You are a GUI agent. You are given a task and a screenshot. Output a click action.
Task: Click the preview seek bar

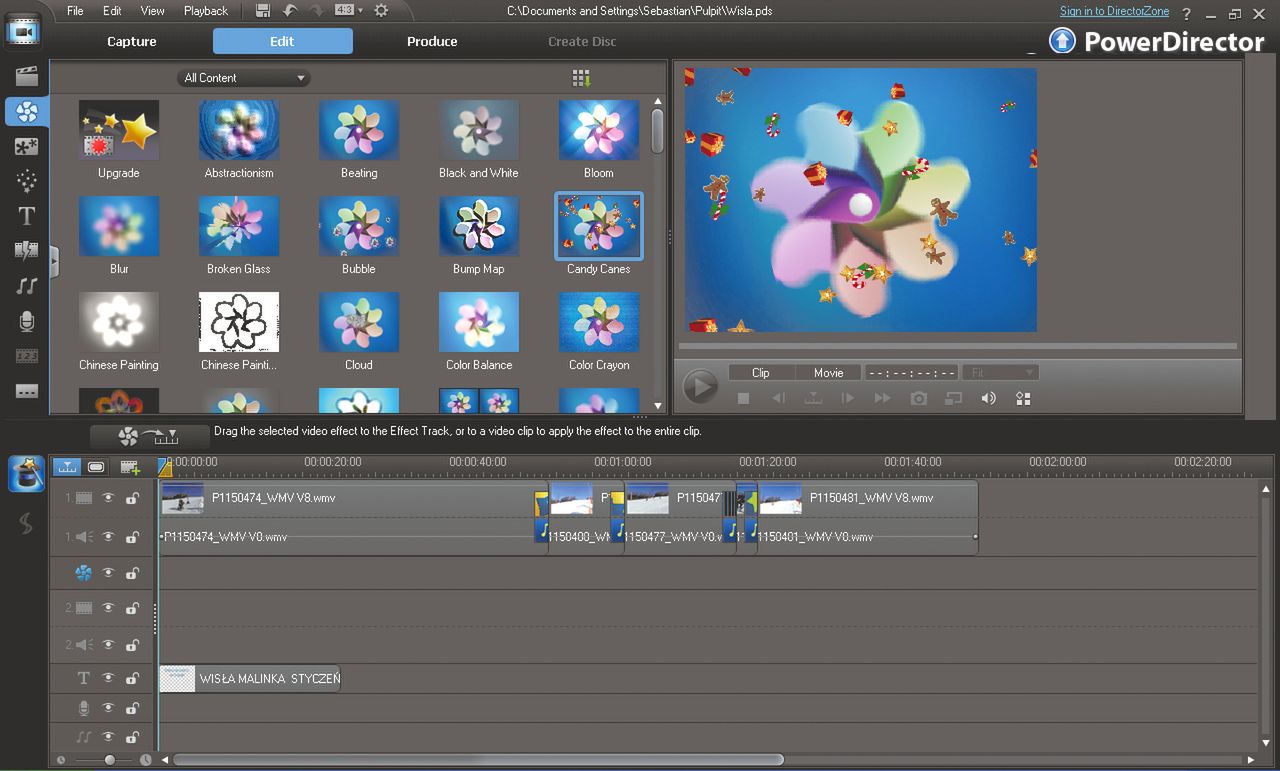tap(957, 347)
